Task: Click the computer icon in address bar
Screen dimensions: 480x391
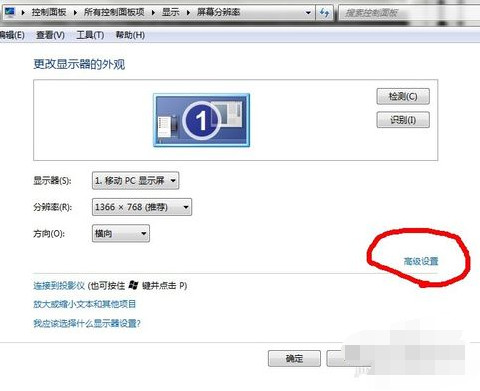Action: click(9, 12)
